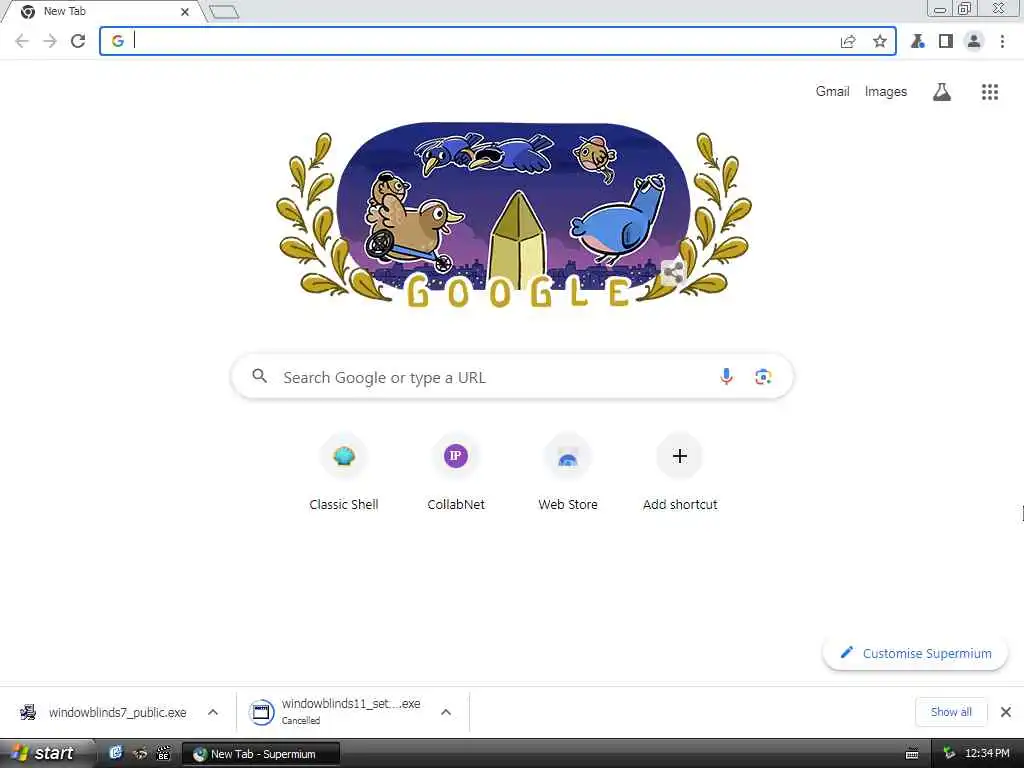Open a new tab with the tab-strip button
1024x768 pixels.
coord(225,12)
